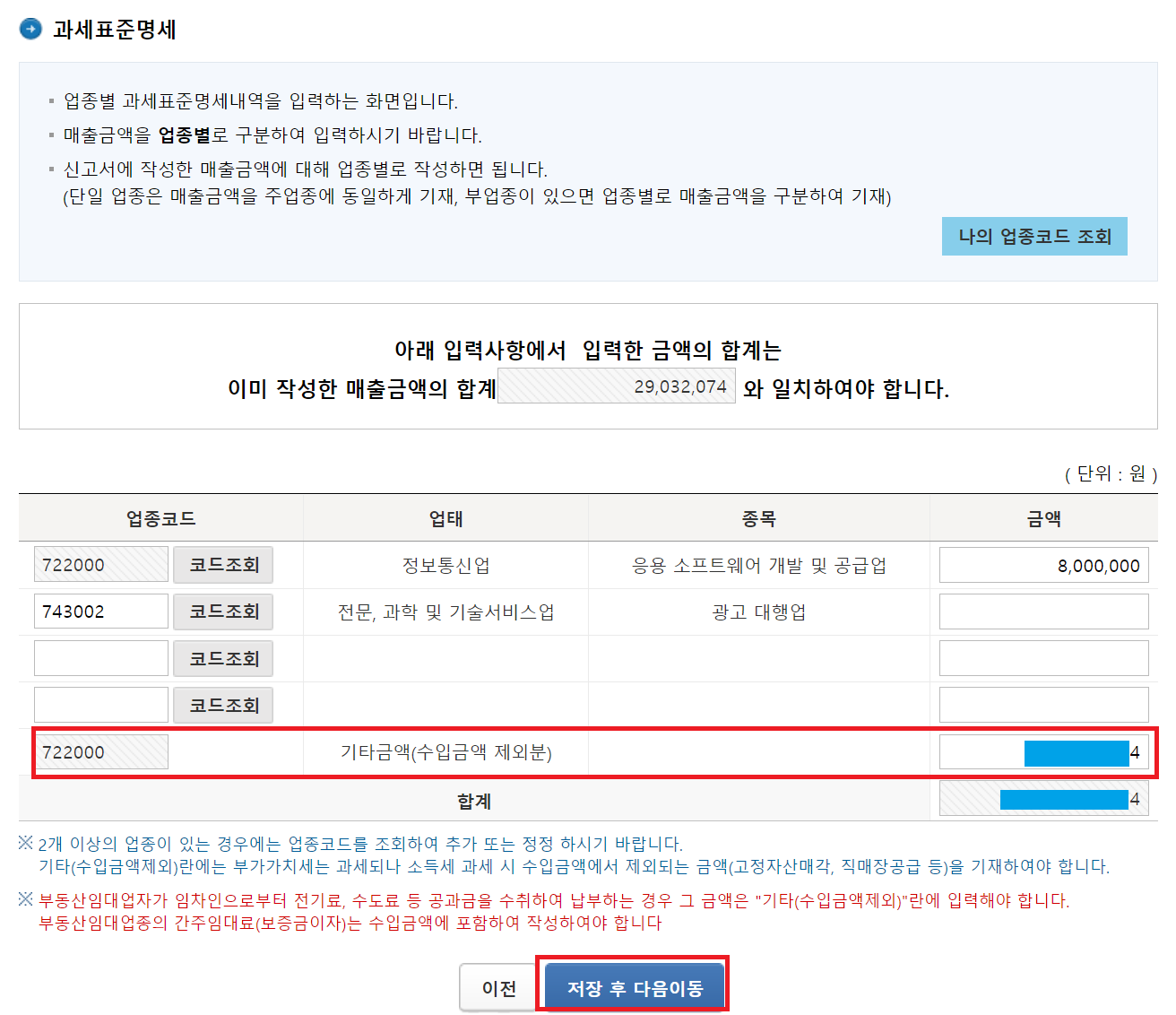Viewport: 1176px width, 1015px height.
Task: Click note starting 2개 이상의 업종이 있는 경우에는
Action: click(x=360, y=844)
